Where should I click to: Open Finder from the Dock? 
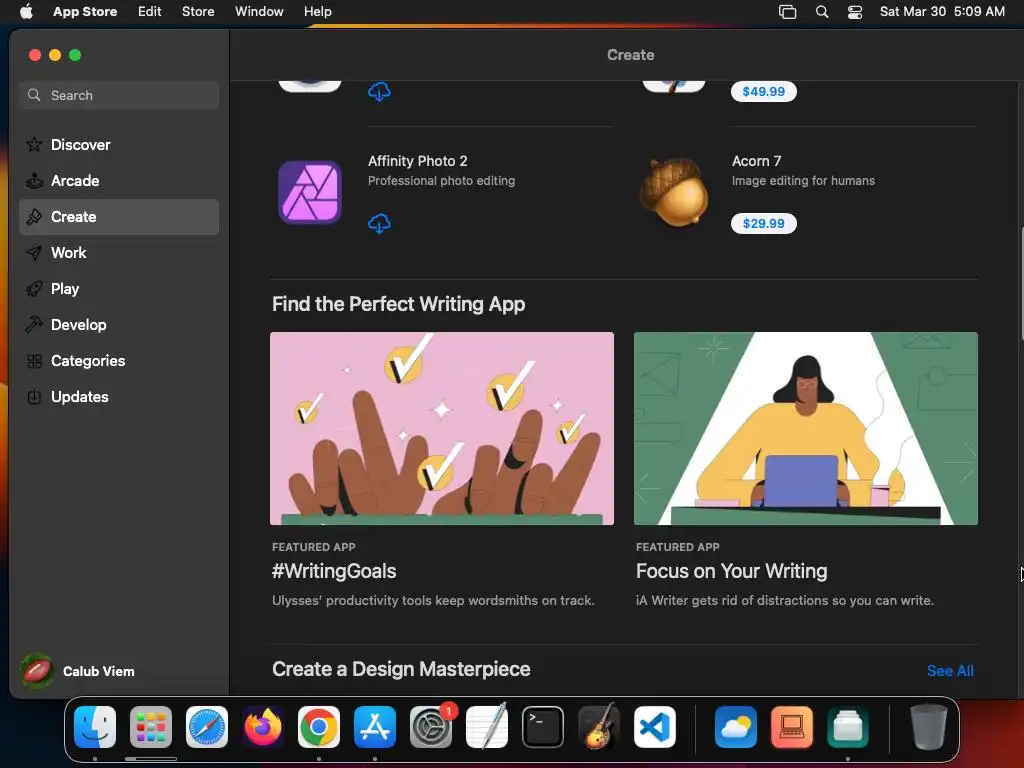[95, 727]
